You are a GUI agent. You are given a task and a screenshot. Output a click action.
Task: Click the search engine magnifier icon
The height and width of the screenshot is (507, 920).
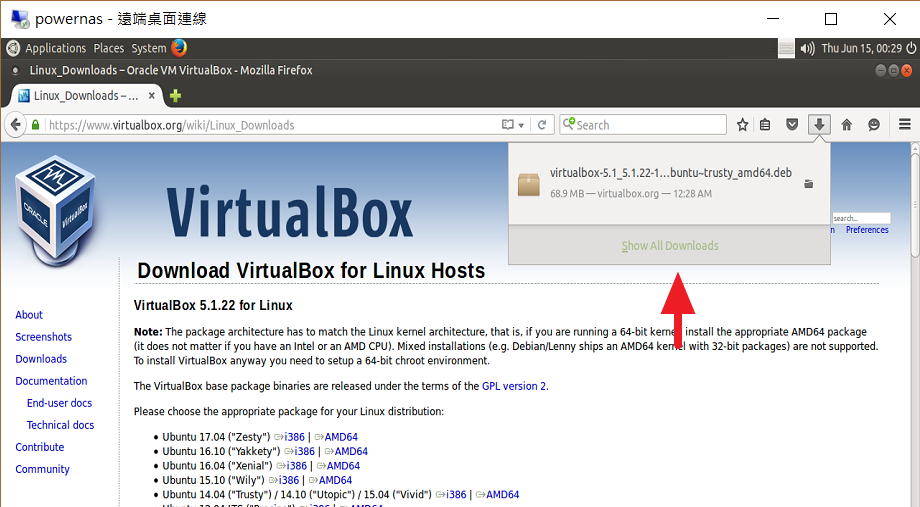(x=569, y=124)
